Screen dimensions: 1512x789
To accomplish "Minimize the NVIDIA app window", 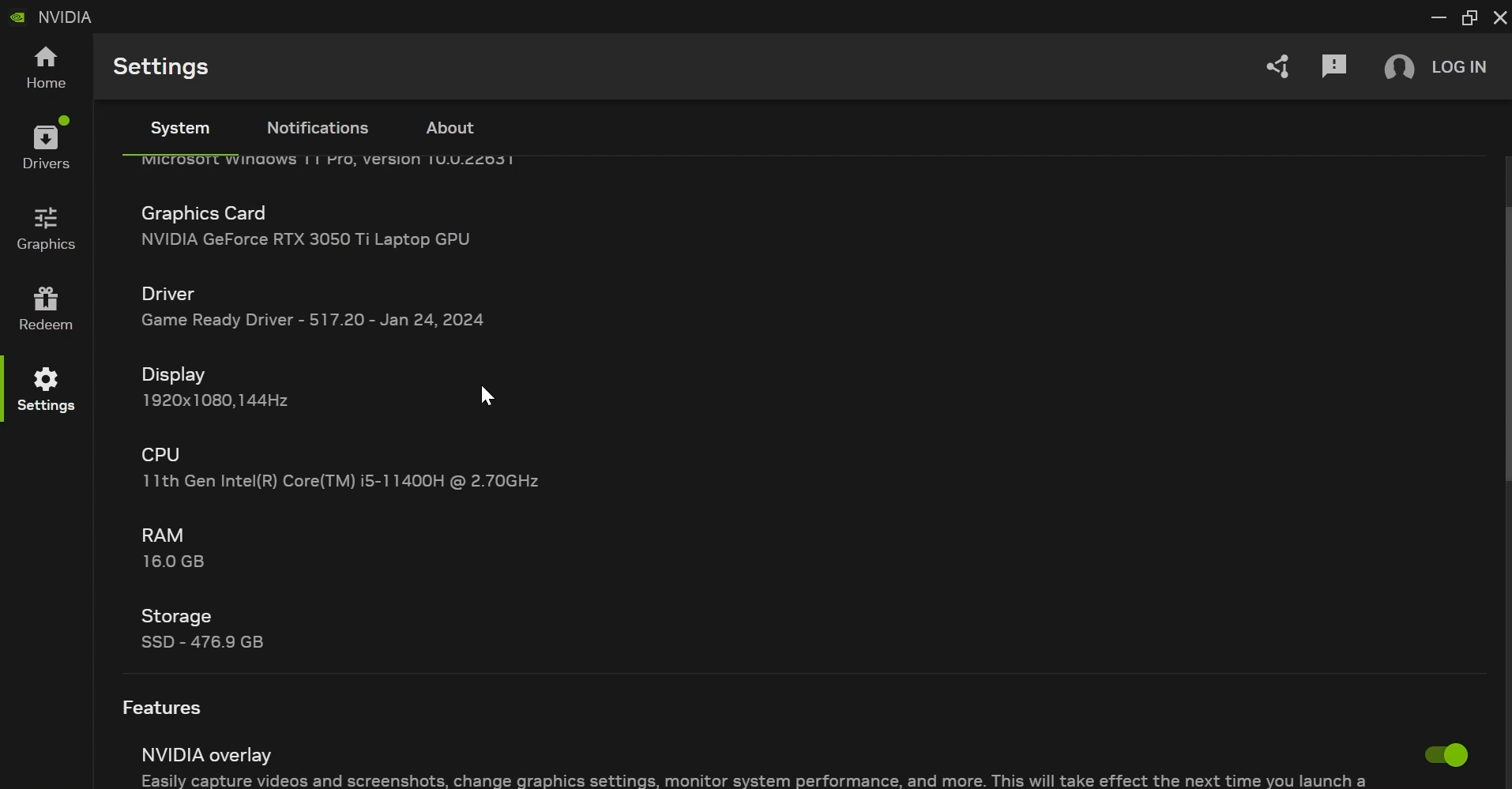I will (x=1439, y=17).
